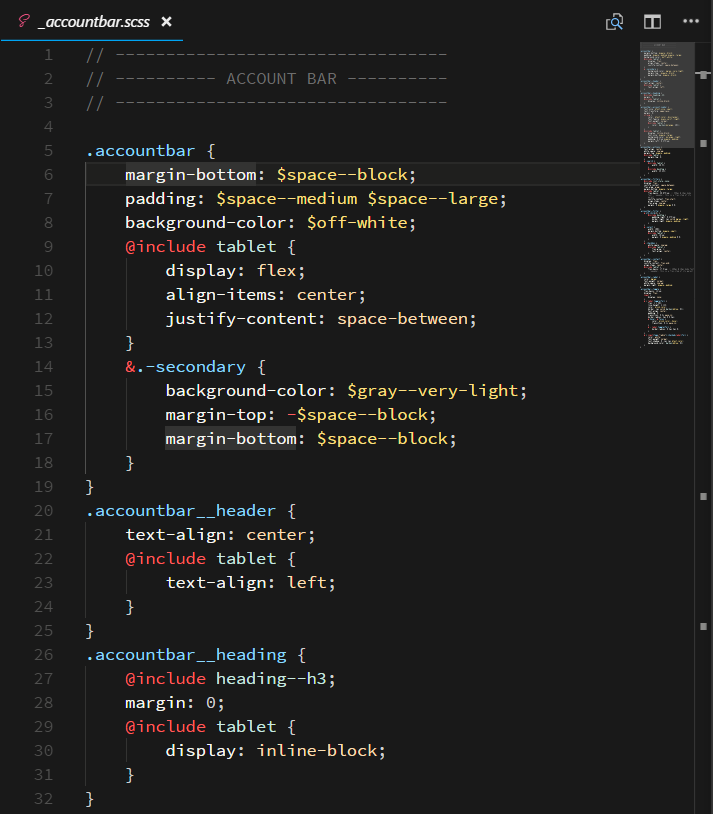Click line number 5 in the gutter

pos(48,151)
